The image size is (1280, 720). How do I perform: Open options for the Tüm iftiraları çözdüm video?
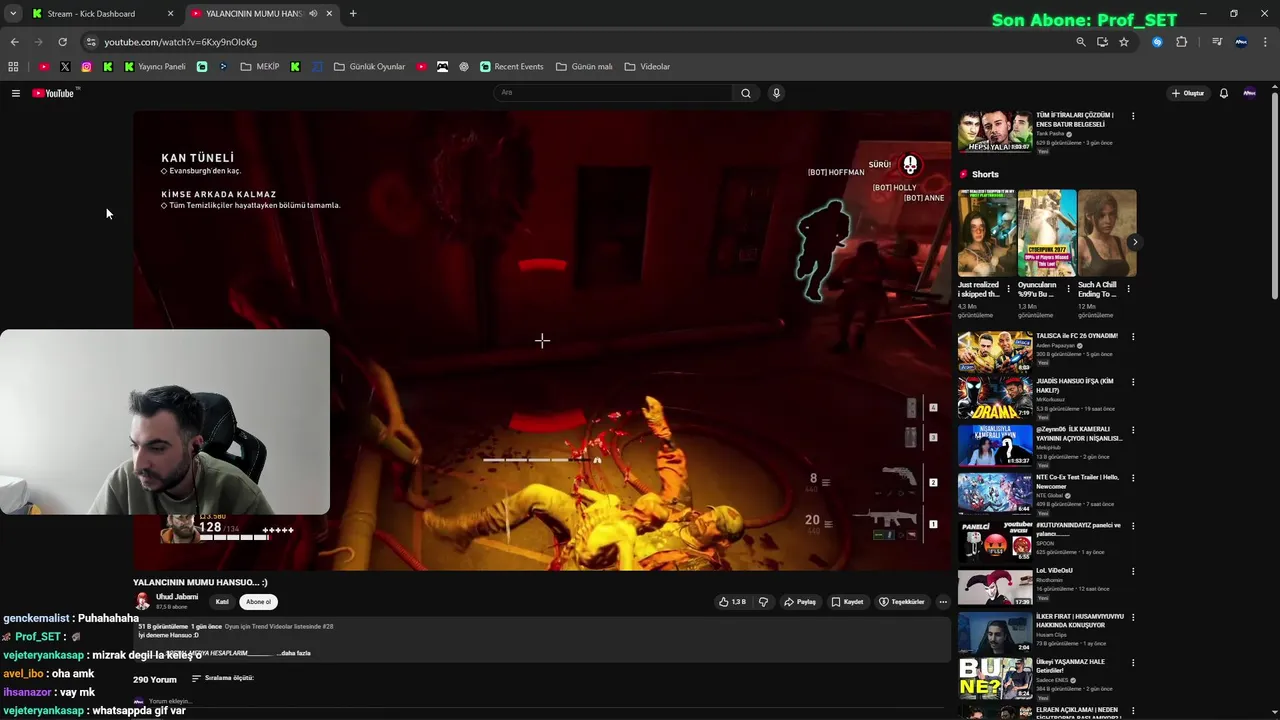tap(1133, 116)
